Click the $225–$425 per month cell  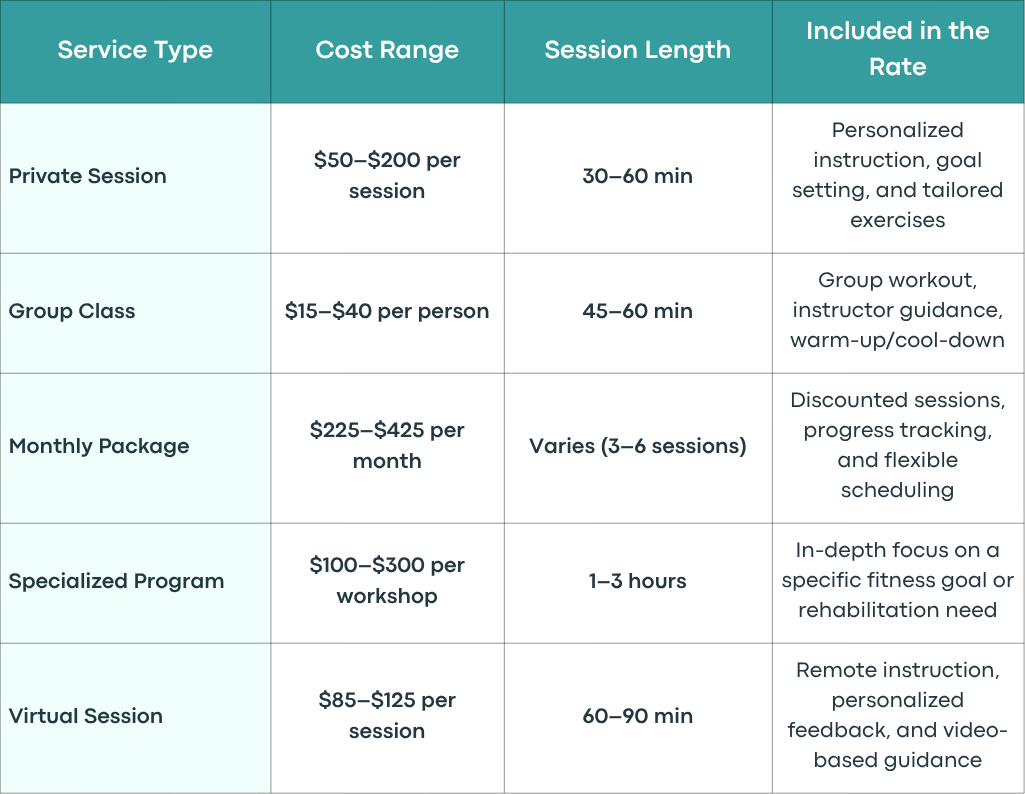click(387, 446)
